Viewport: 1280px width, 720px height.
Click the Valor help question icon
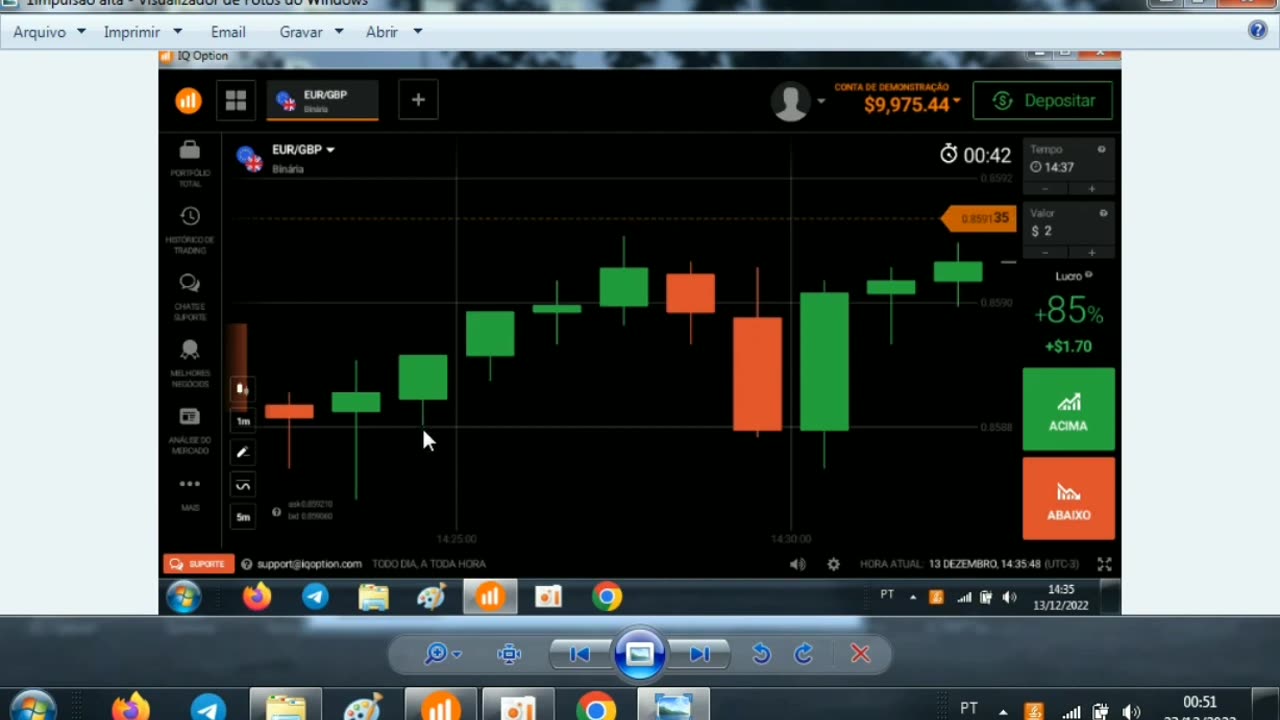pyautogui.click(x=1103, y=213)
